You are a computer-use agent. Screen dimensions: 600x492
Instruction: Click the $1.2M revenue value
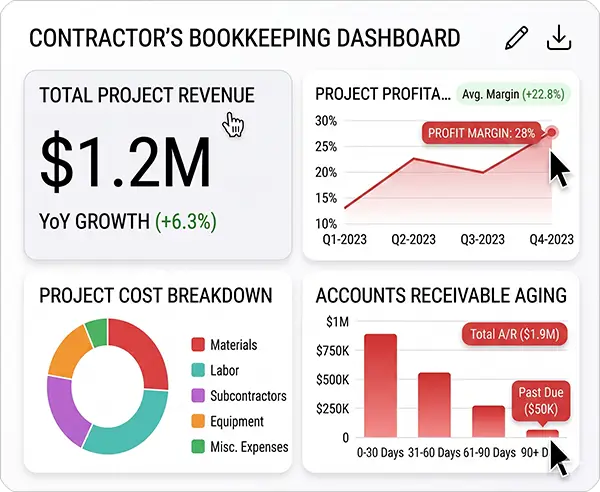[126, 161]
